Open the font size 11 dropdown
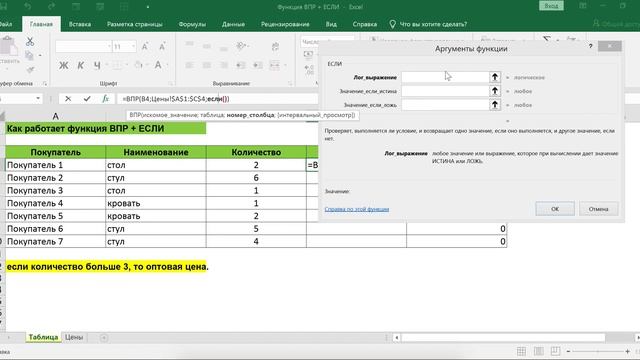640x360 pixels. 133,47
